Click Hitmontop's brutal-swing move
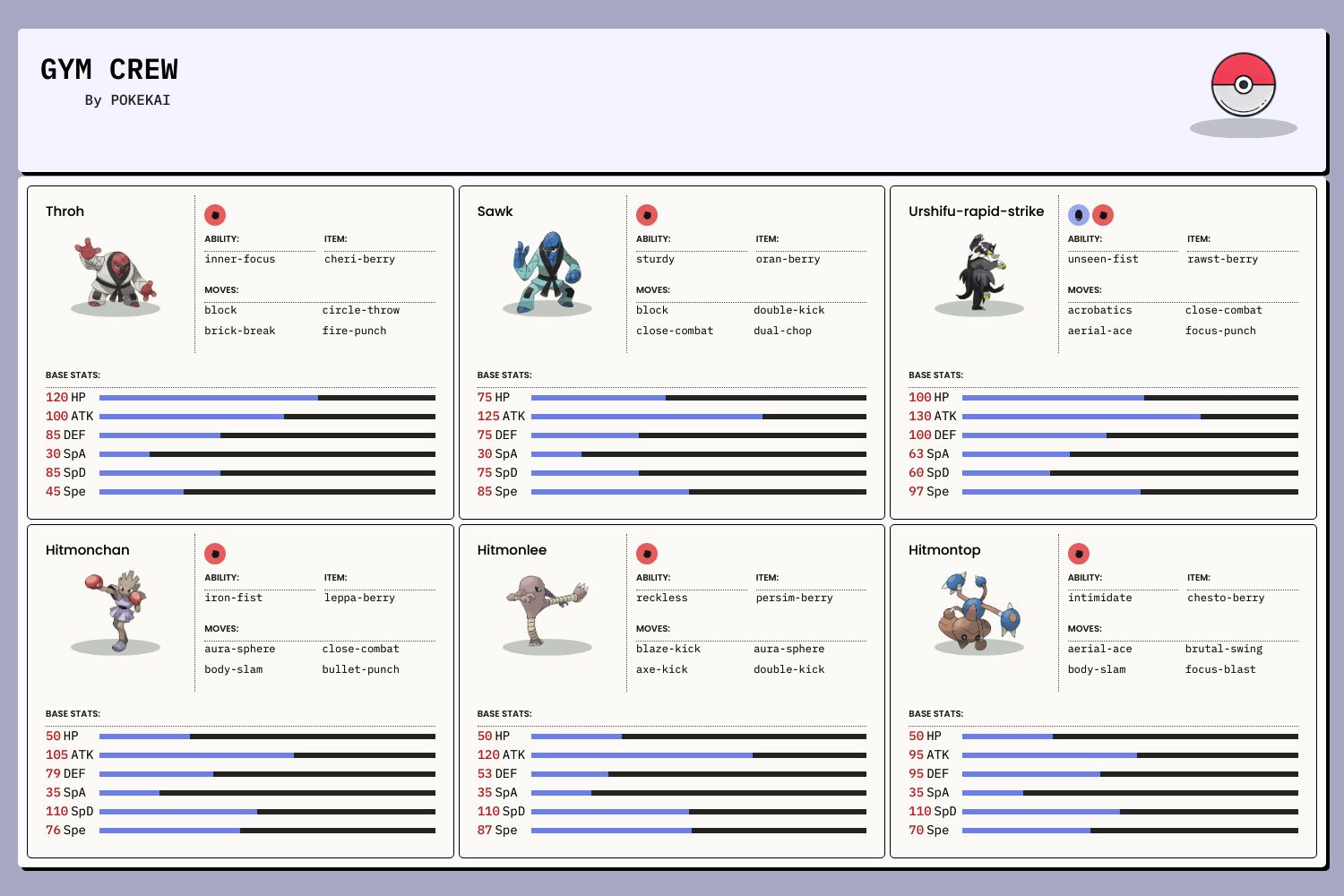The height and width of the screenshot is (896, 1344). [x=1224, y=649]
